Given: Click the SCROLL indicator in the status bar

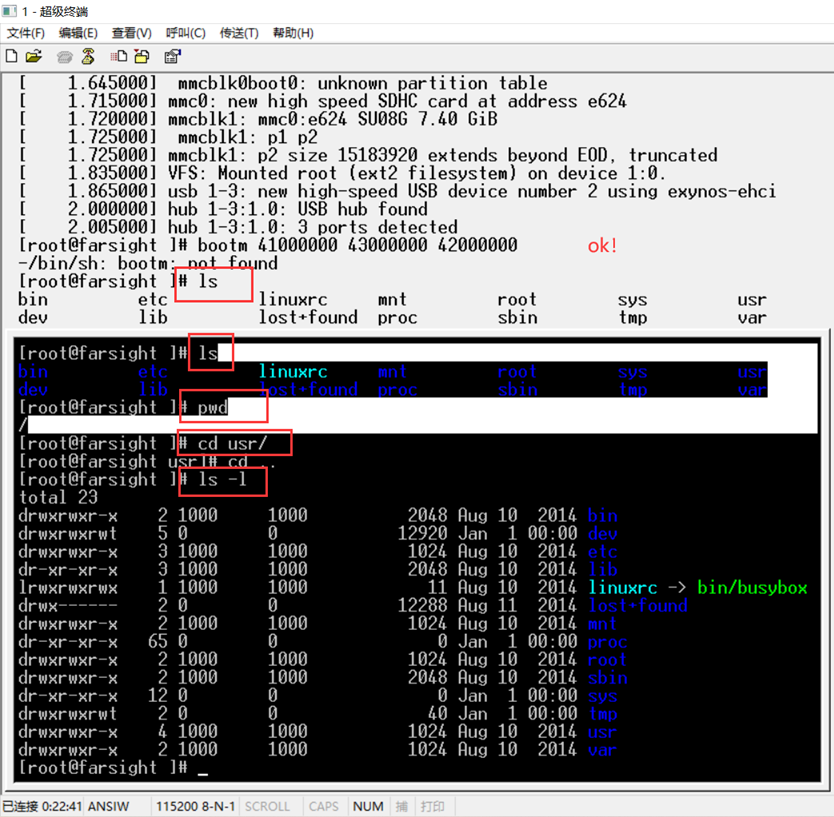Looking at the screenshot, I should click(x=267, y=806).
